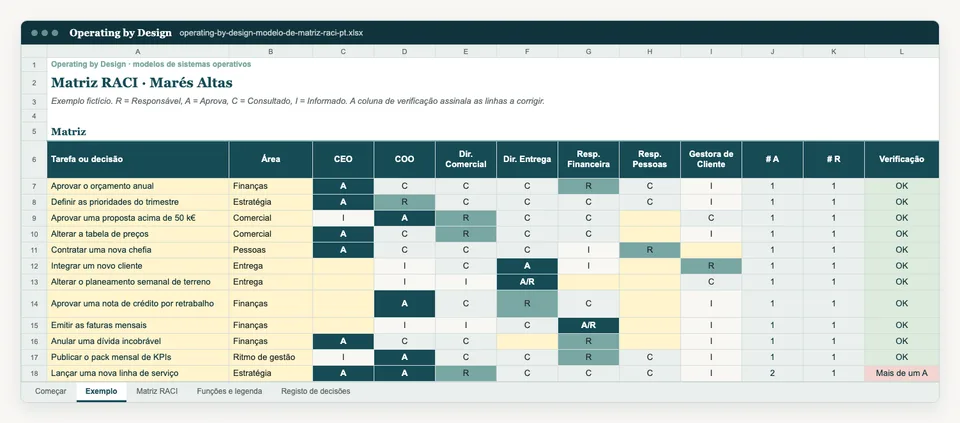The image size is (960, 423).
Task: Select column L header
Action: click(901, 52)
